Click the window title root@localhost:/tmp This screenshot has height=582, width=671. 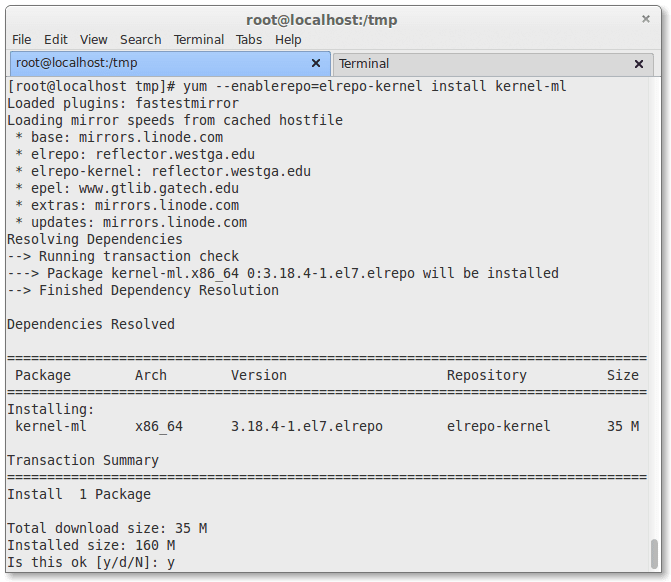point(321,20)
